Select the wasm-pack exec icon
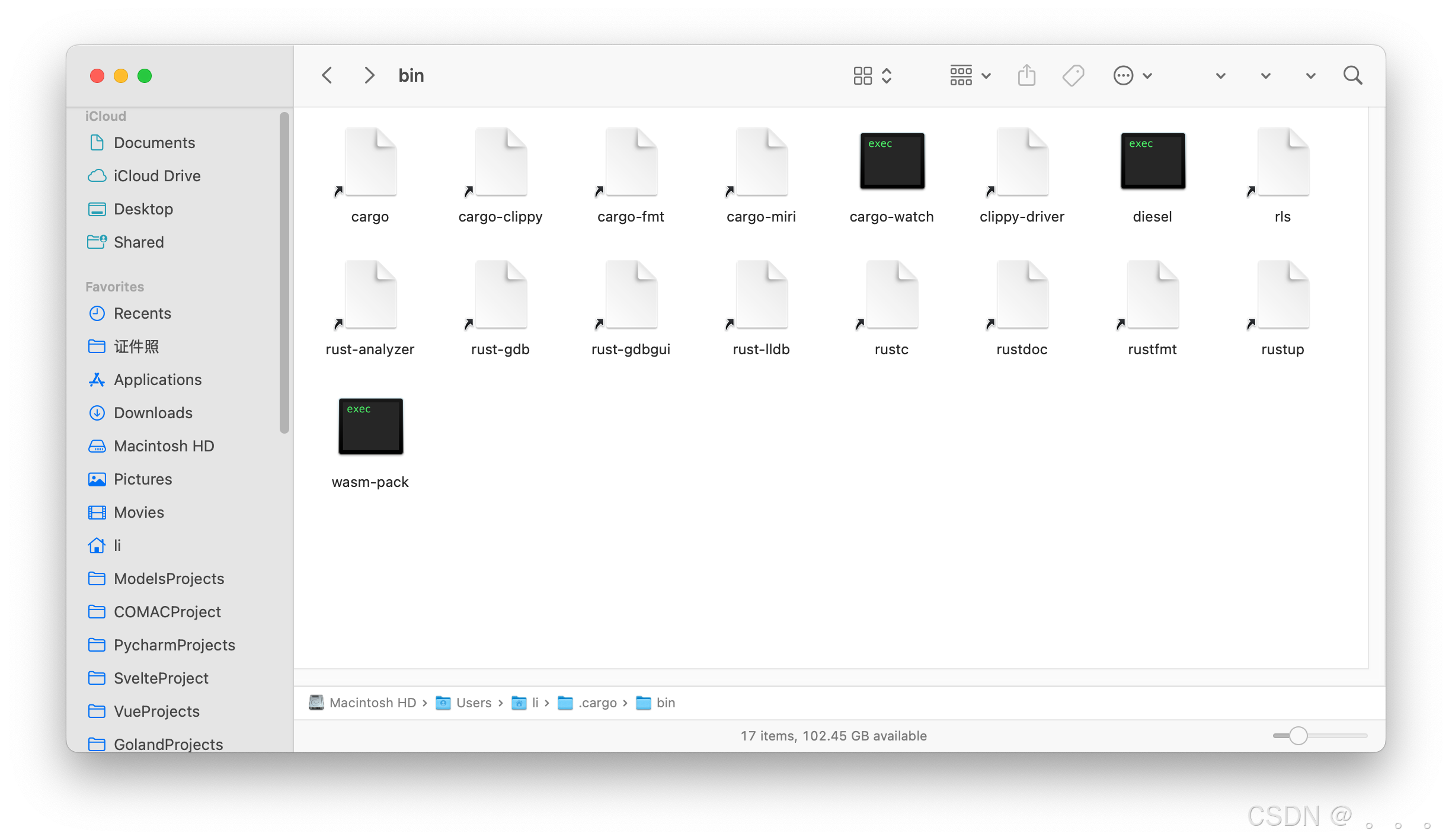The image size is (1452, 840). click(370, 427)
